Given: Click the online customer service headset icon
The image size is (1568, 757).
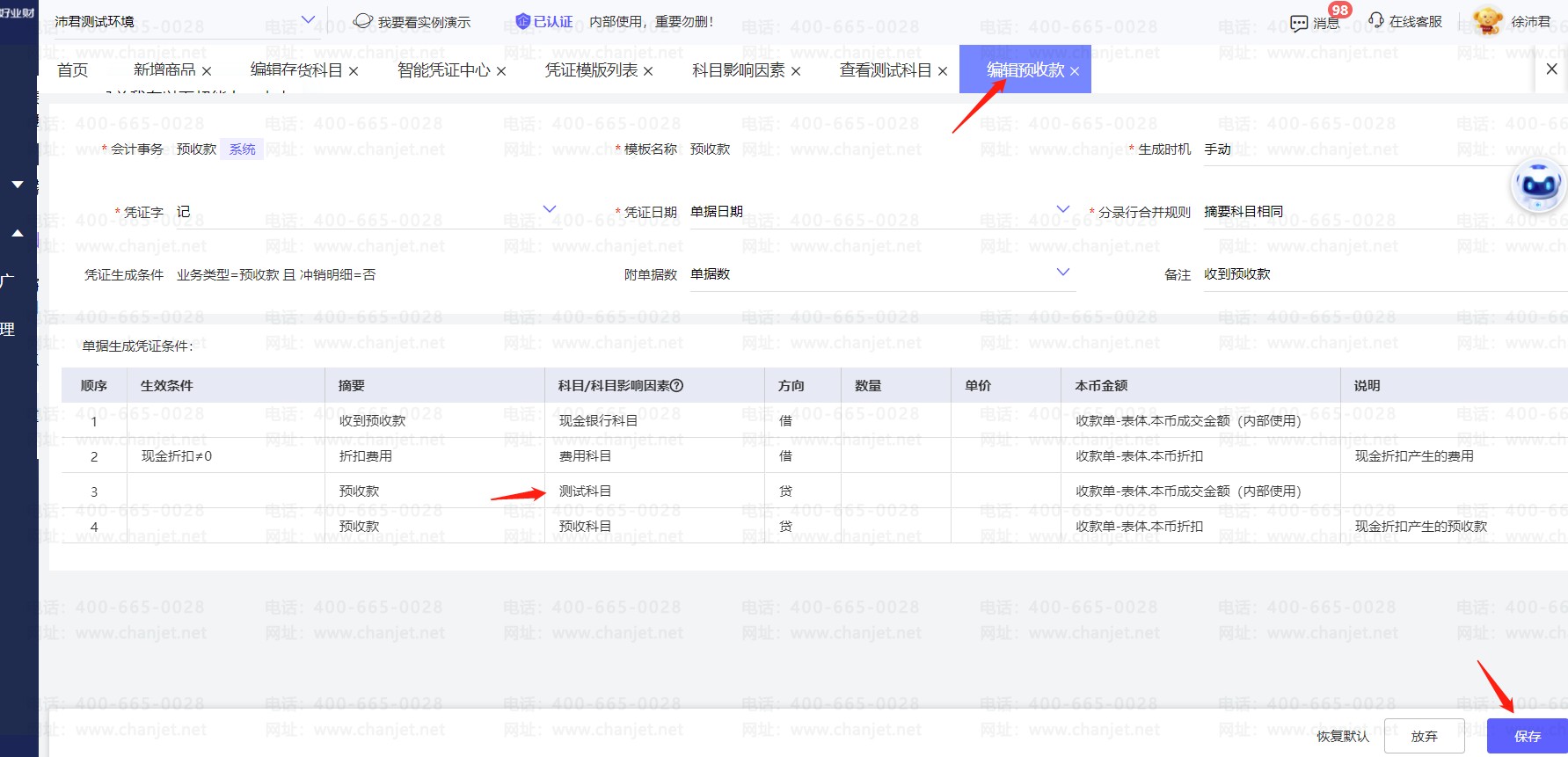Looking at the screenshot, I should (x=1376, y=20).
